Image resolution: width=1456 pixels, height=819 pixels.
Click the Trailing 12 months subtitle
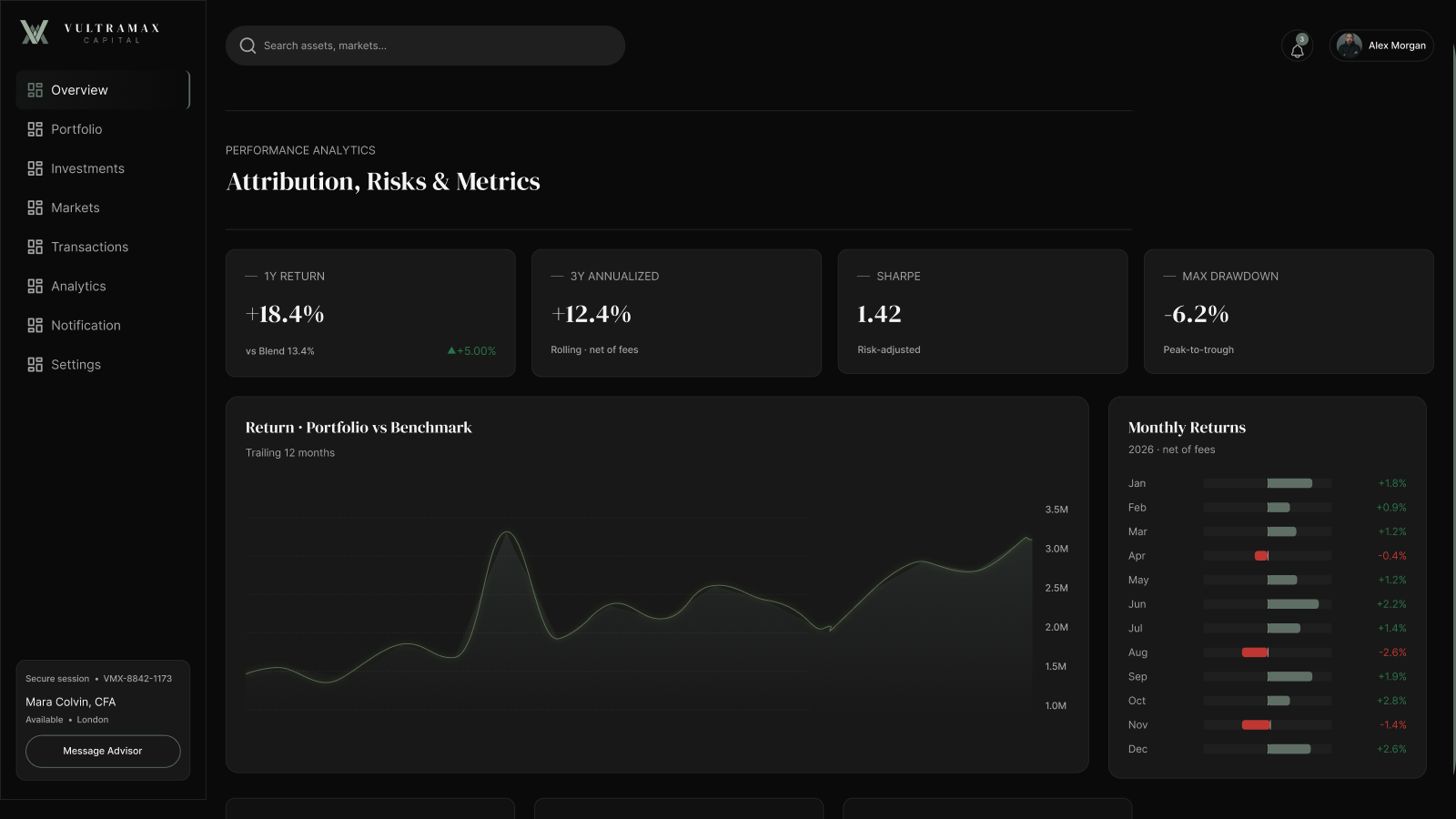click(290, 453)
